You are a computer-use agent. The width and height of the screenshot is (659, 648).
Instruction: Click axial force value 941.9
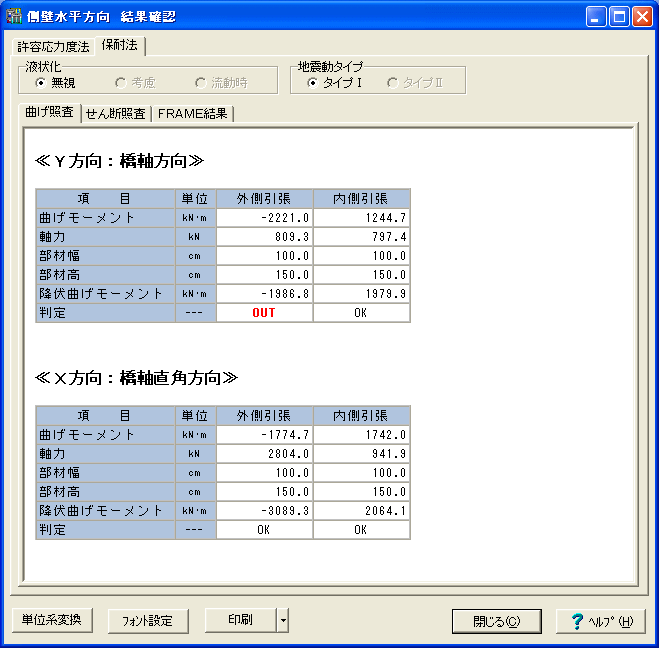pos(361,453)
